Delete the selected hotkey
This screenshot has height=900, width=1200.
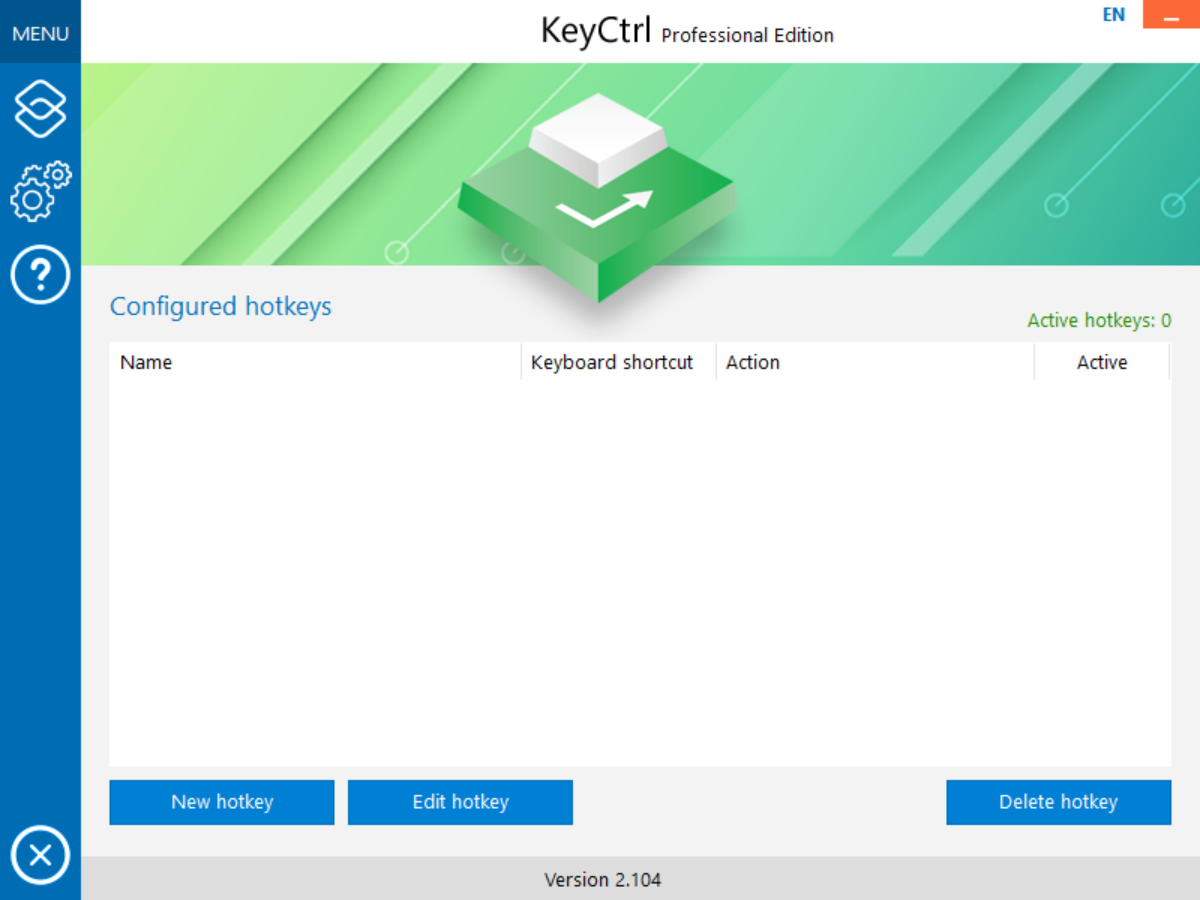(1058, 801)
